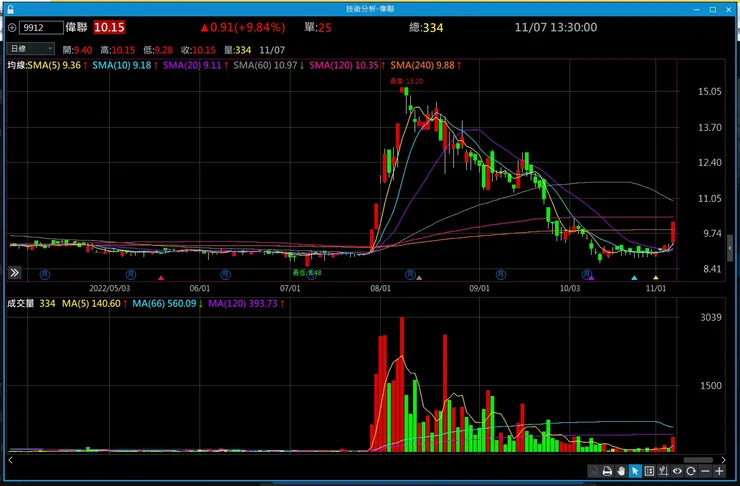Image resolution: width=740 pixels, height=486 pixels.
Task: Click the purple triangle marker near 10/03
Action: pyautogui.click(x=591, y=278)
